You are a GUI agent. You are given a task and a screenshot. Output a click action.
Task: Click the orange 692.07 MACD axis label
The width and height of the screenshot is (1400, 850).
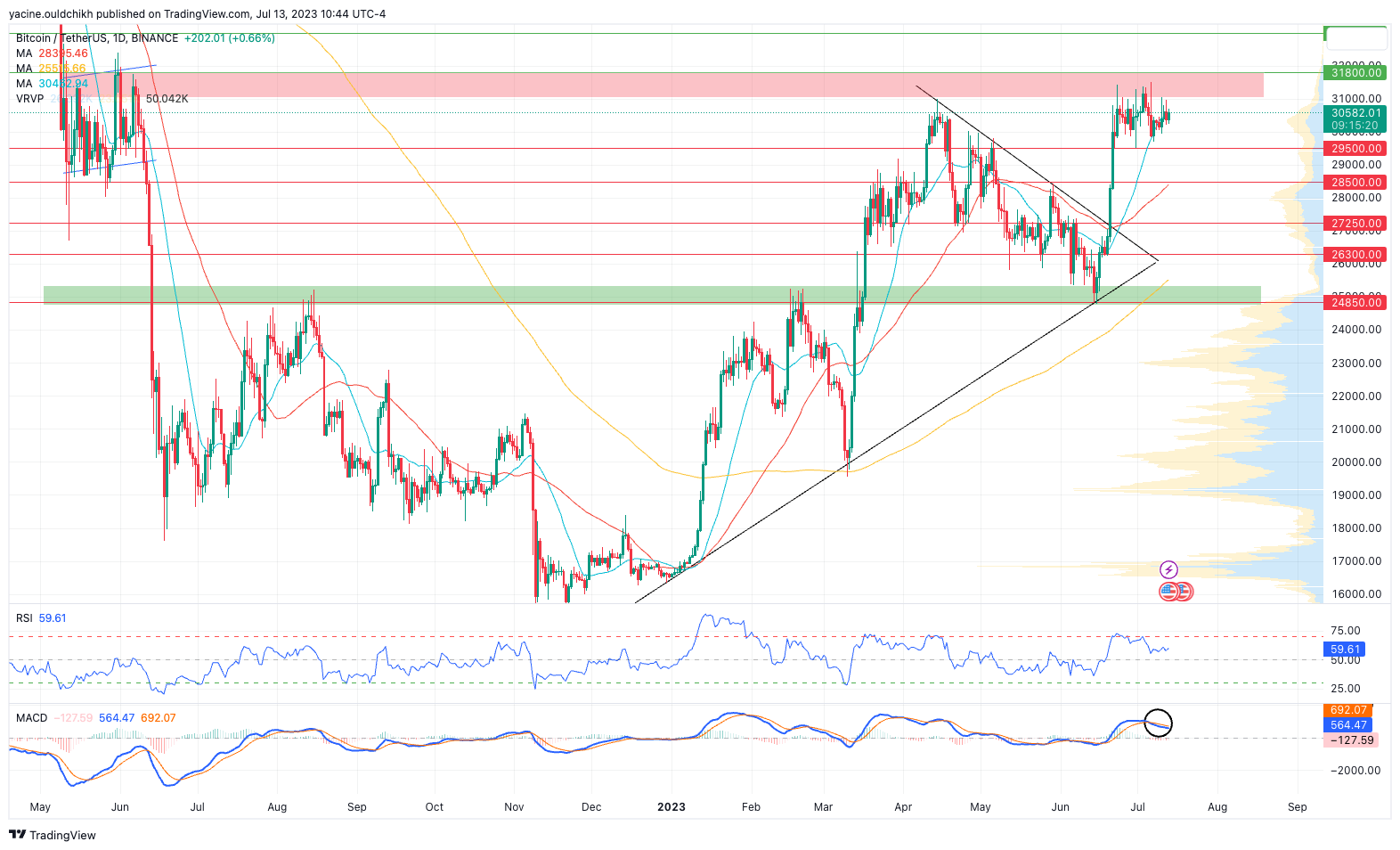(x=1348, y=710)
